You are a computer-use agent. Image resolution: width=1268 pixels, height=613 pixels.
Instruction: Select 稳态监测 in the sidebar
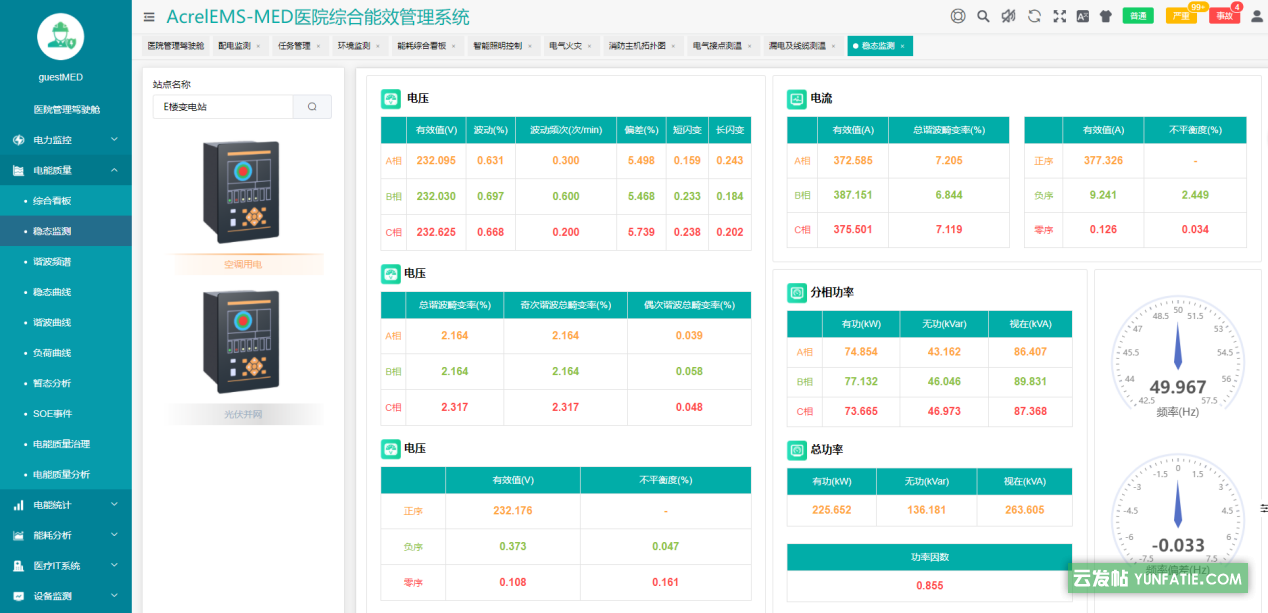tap(66, 231)
